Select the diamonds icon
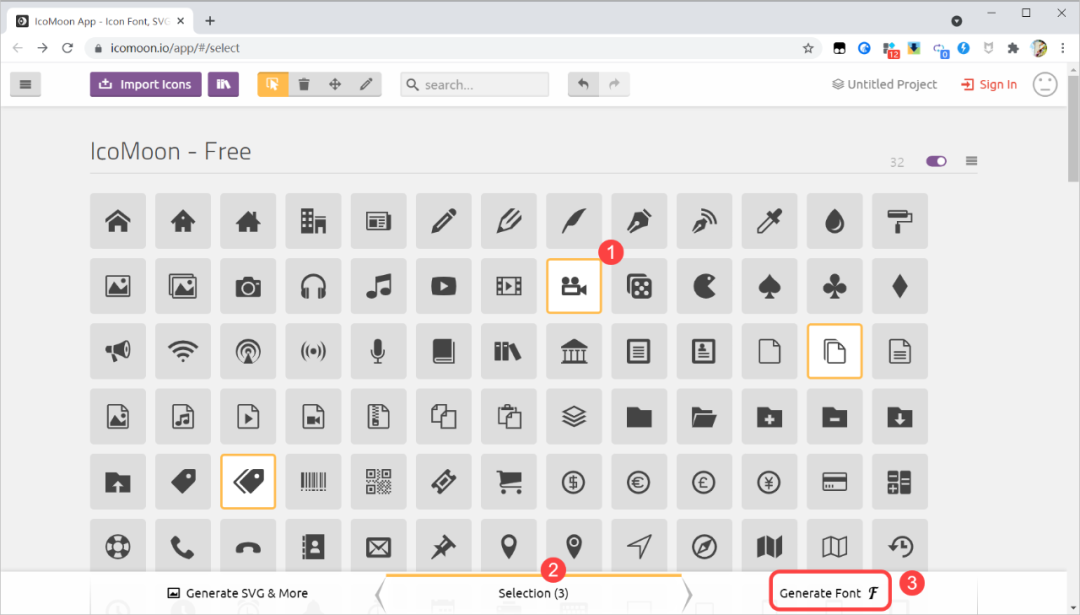This screenshot has height=615, width=1080. [900, 286]
